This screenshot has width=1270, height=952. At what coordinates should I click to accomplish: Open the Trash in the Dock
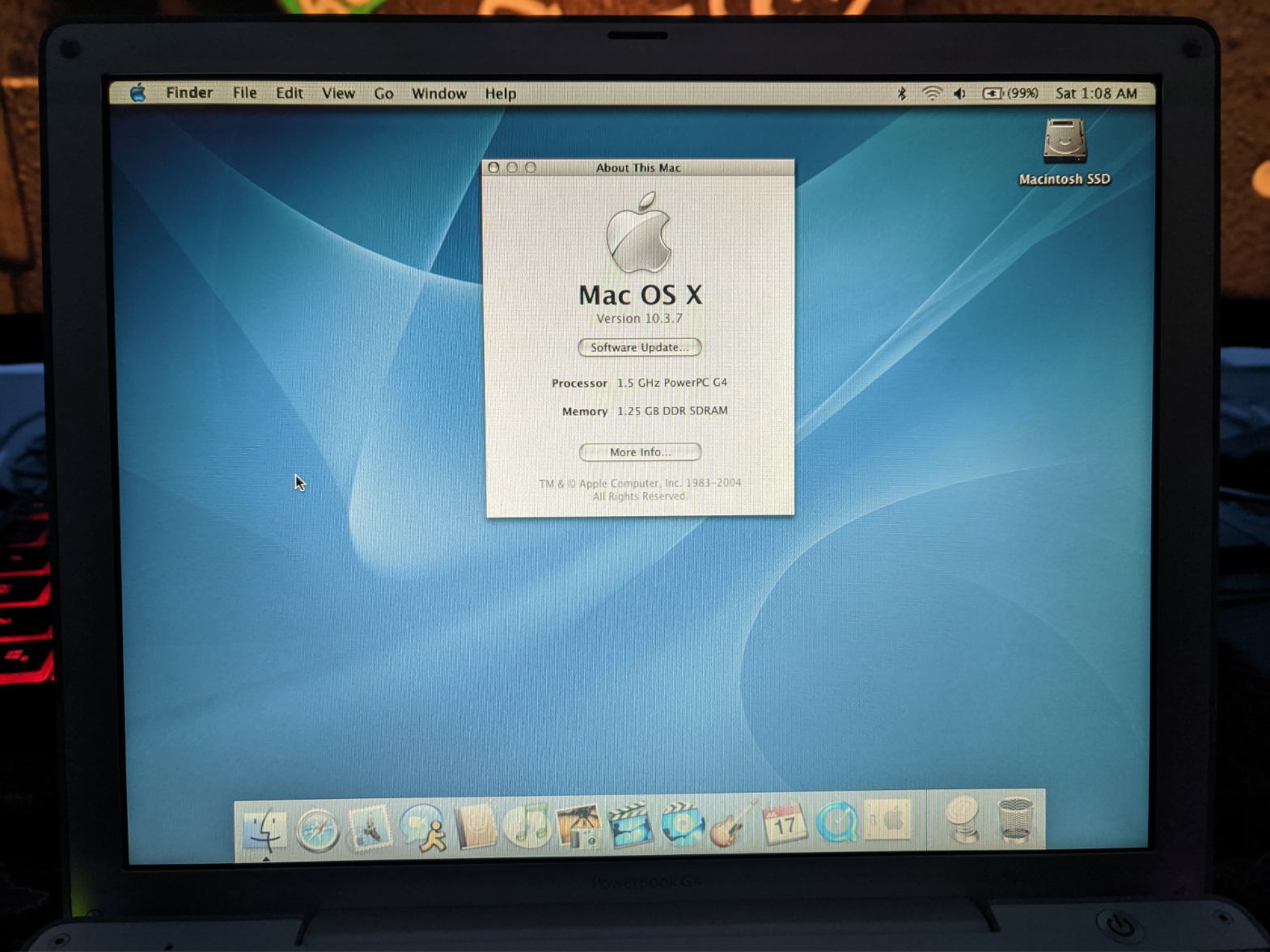1015,819
